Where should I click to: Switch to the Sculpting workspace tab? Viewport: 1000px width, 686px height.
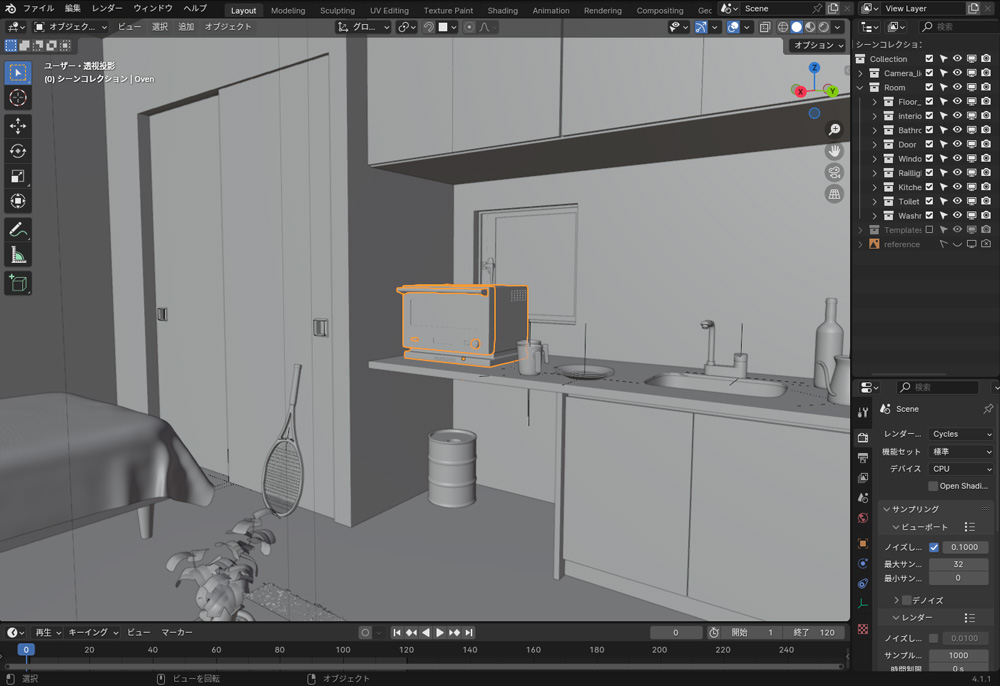[337, 10]
